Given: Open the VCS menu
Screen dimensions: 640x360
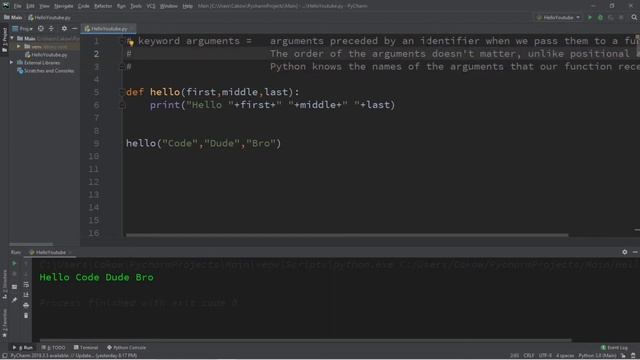Looking at the screenshot, I should click(x=151, y=6).
